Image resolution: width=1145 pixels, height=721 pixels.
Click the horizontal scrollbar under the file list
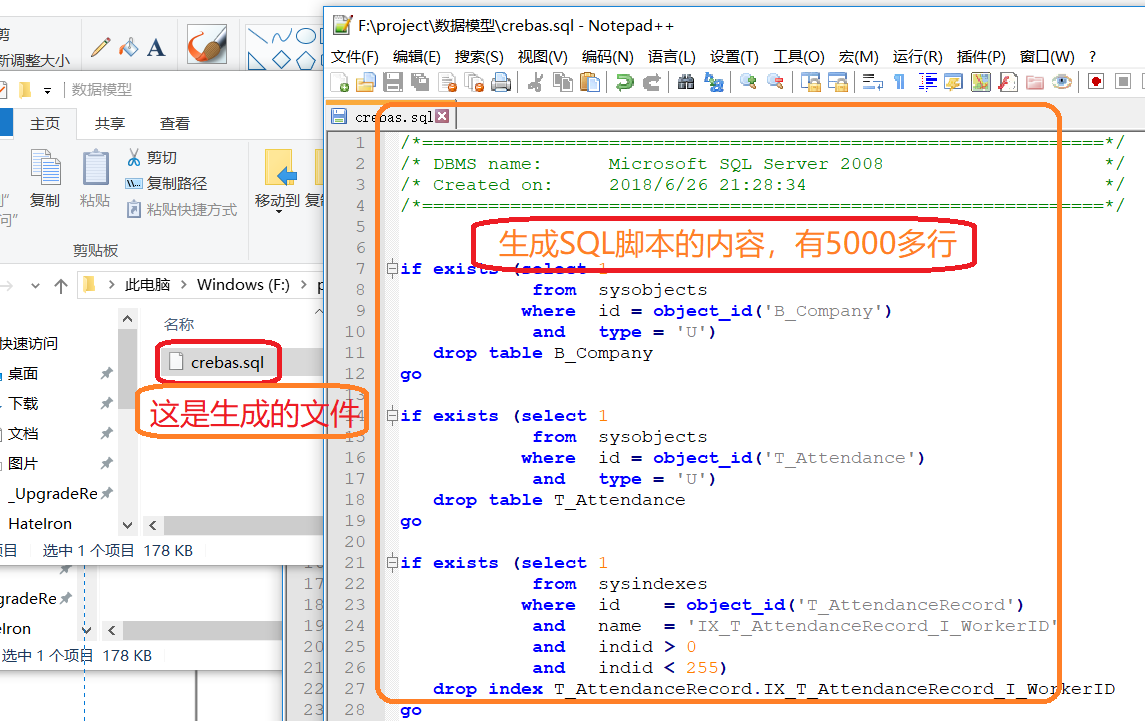[240, 525]
